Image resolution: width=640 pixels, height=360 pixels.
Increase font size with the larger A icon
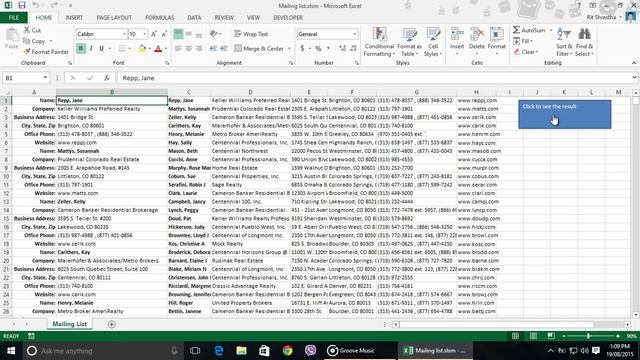154,34
